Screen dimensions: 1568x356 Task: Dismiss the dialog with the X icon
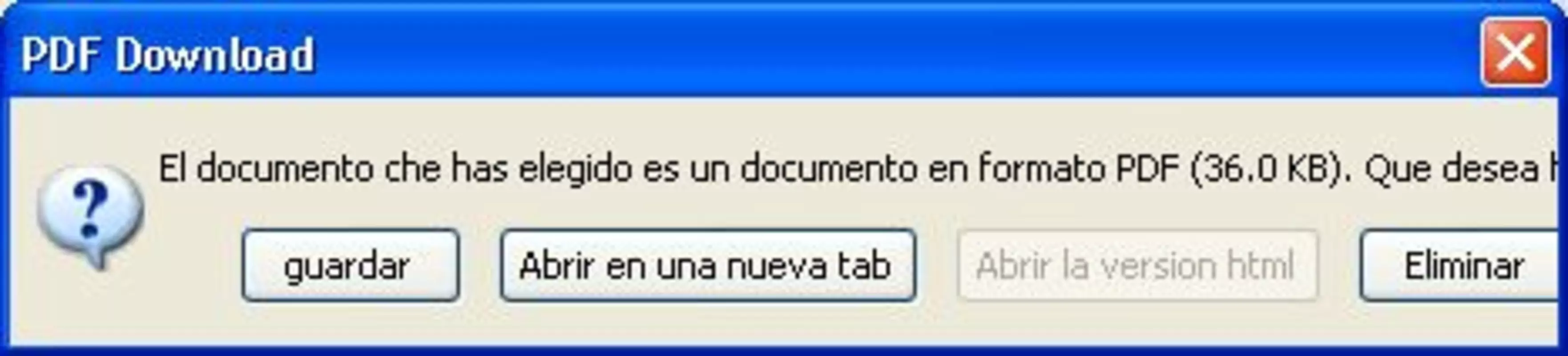pos(1515,53)
